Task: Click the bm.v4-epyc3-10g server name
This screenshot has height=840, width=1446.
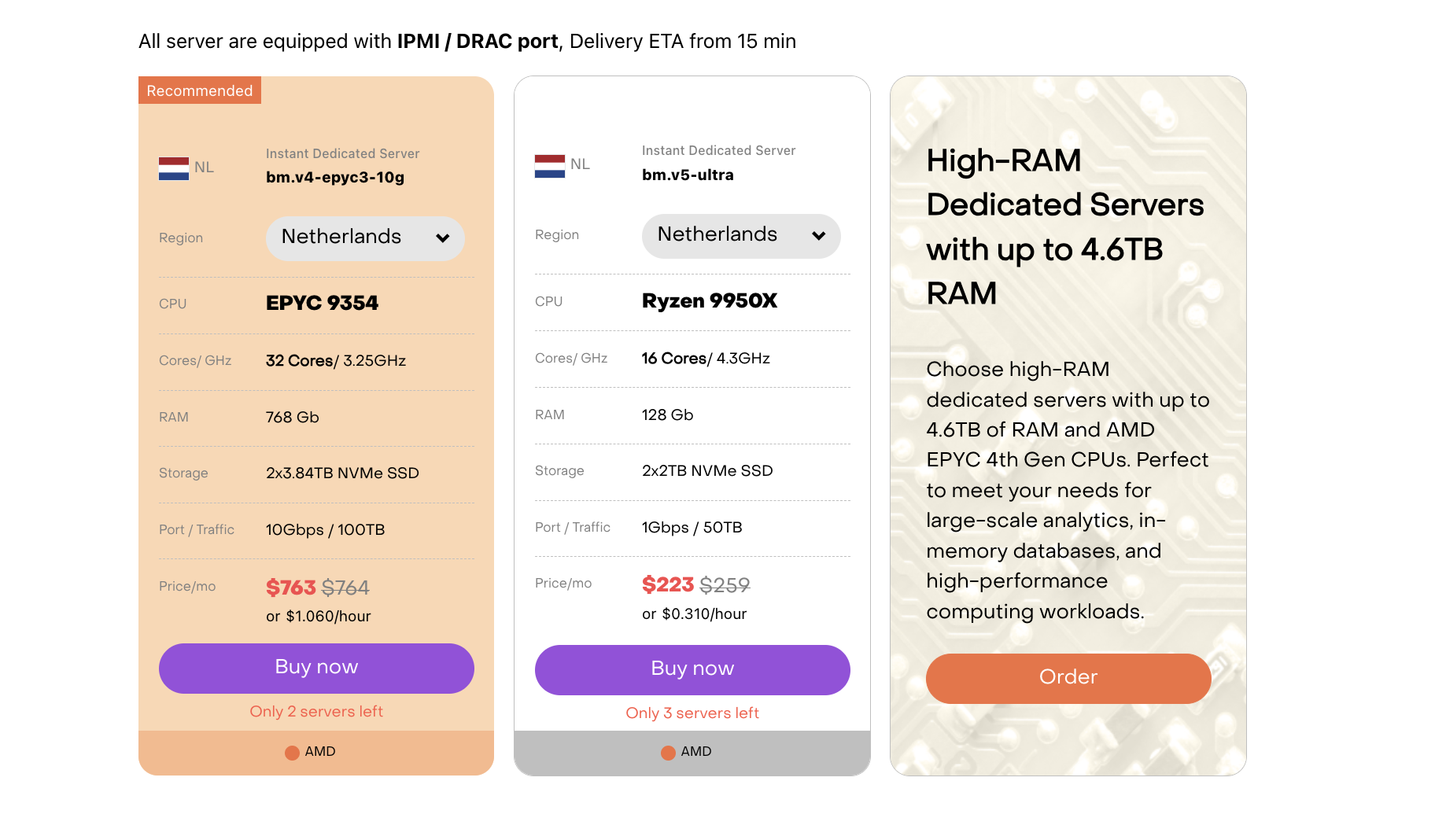Action: [335, 178]
